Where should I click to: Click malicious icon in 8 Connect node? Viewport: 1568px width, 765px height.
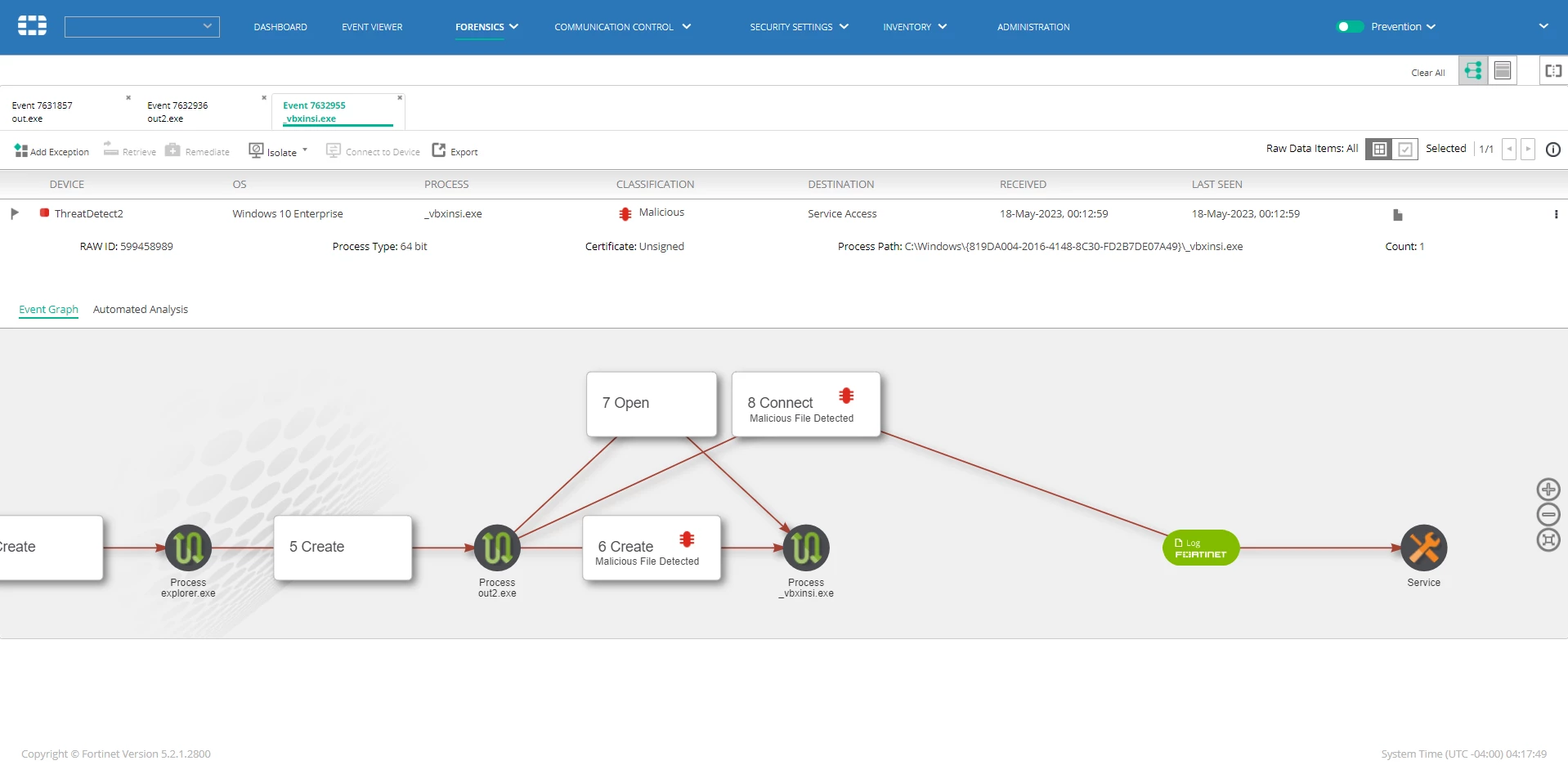[x=846, y=396]
